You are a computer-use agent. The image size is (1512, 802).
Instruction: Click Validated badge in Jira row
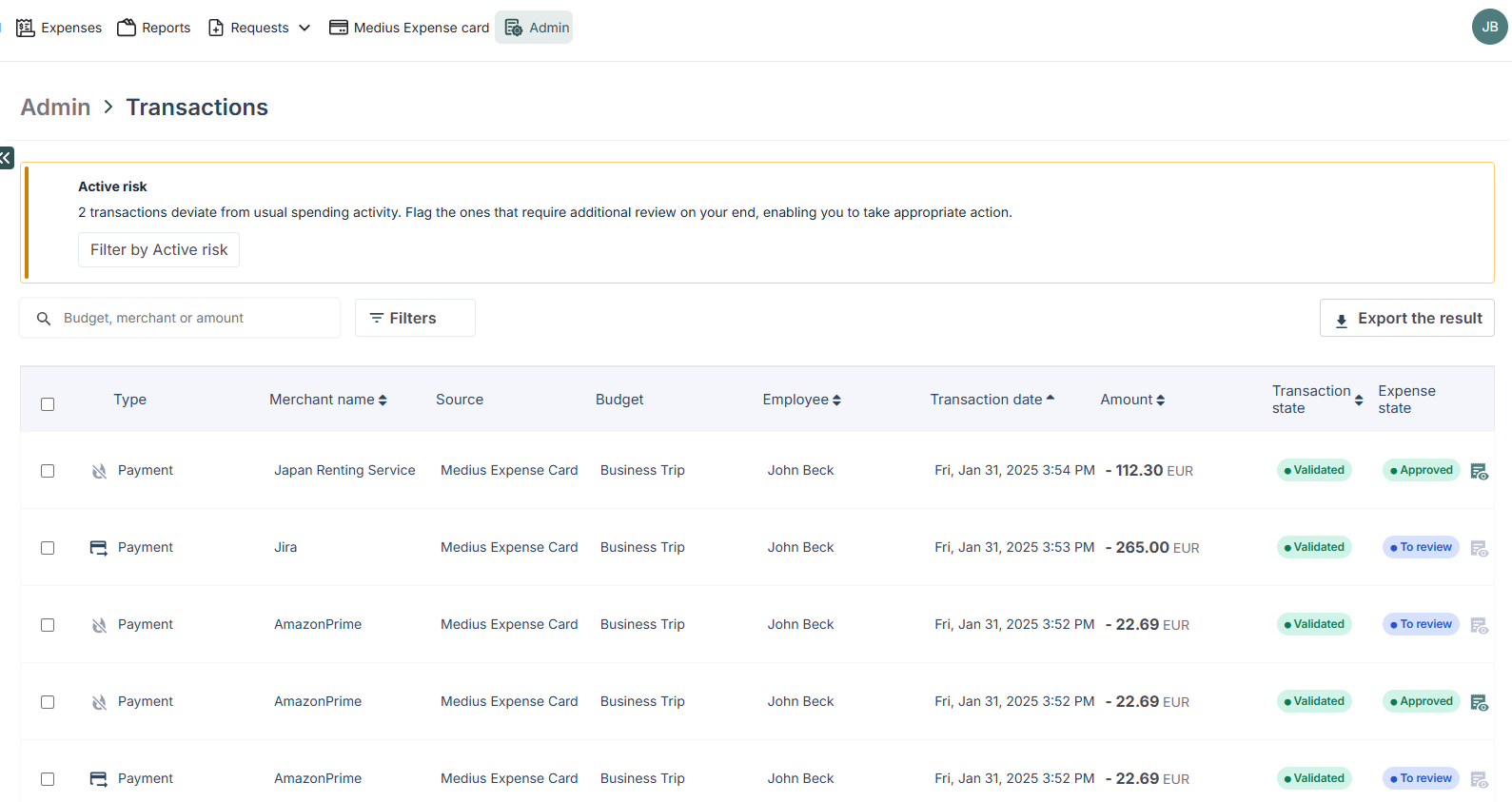tap(1314, 547)
